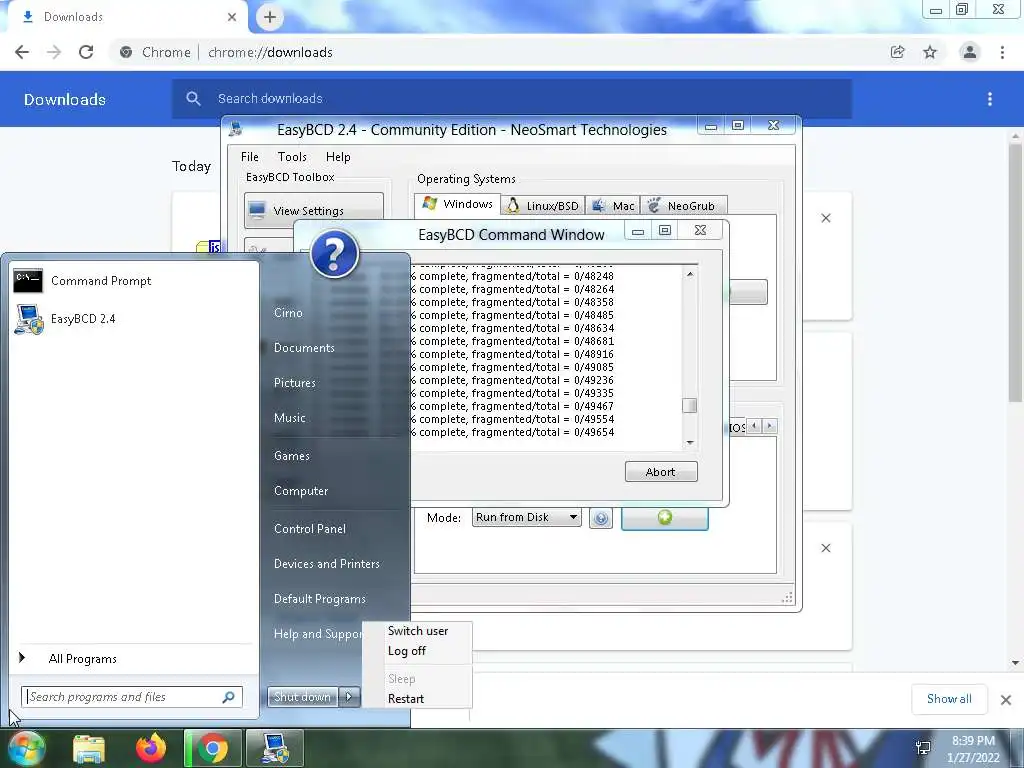Open EasyBCD Tools menu

[x=292, y=157]
